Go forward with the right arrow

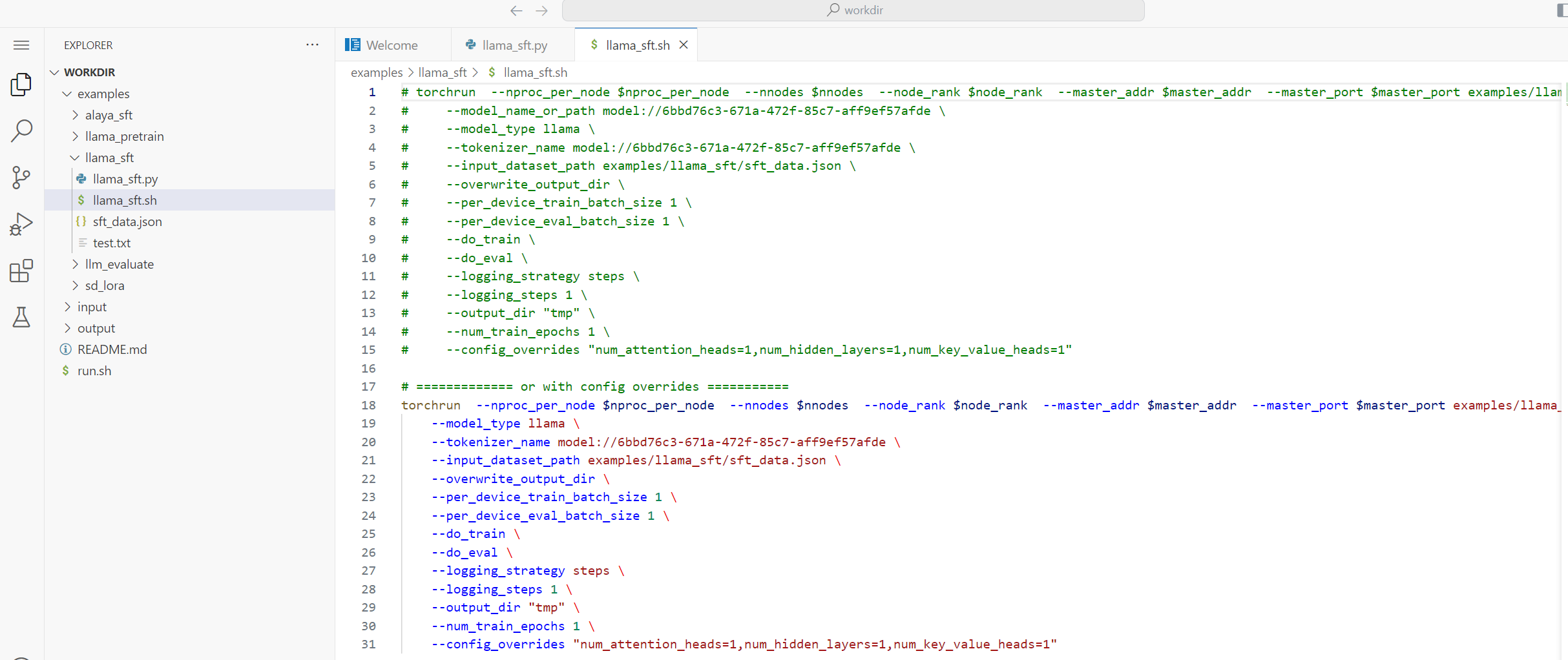tap(542, 10)
